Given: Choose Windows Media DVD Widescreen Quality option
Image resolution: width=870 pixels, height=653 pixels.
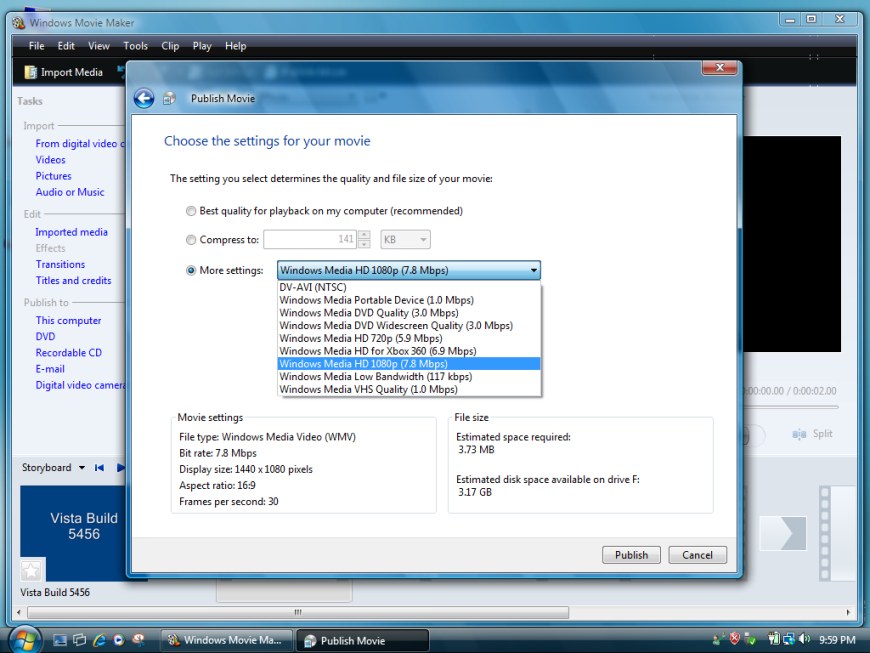Looking at the screenshot, I should [x=409, y=326].
